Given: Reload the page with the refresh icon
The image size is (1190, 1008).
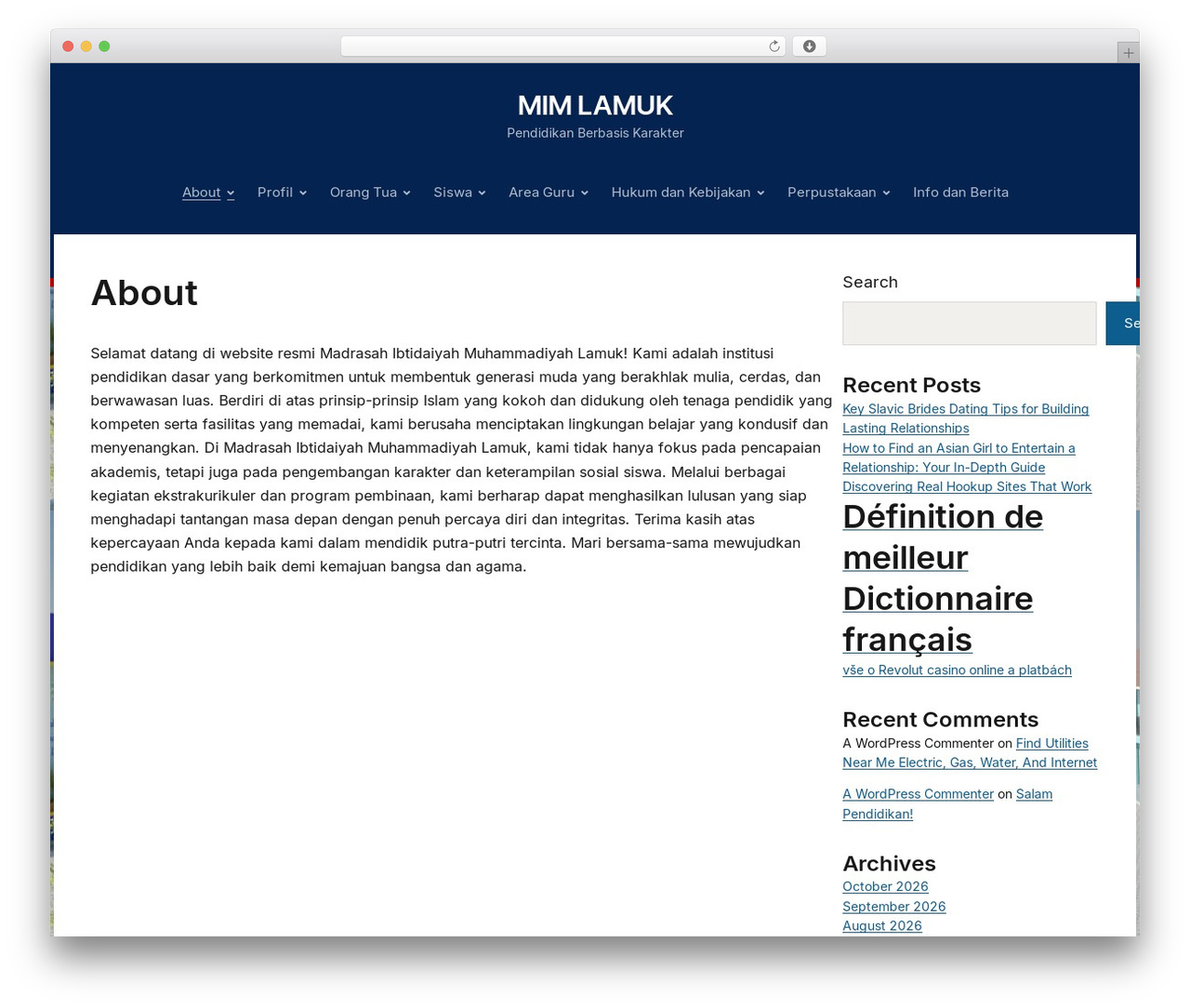Looking at the screenshot, I should (x=774, y=46).
